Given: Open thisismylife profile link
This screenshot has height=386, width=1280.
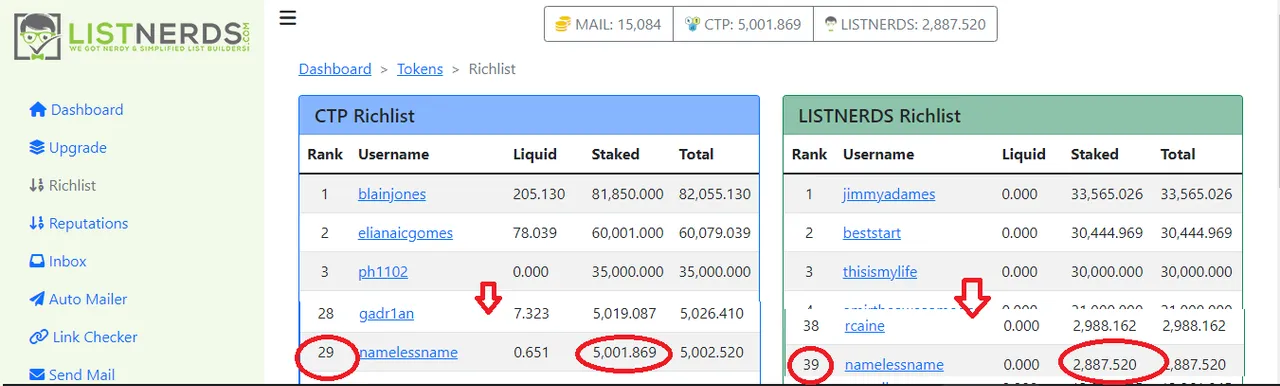Looking at the screenshot, I should click(x=880, y=272).
